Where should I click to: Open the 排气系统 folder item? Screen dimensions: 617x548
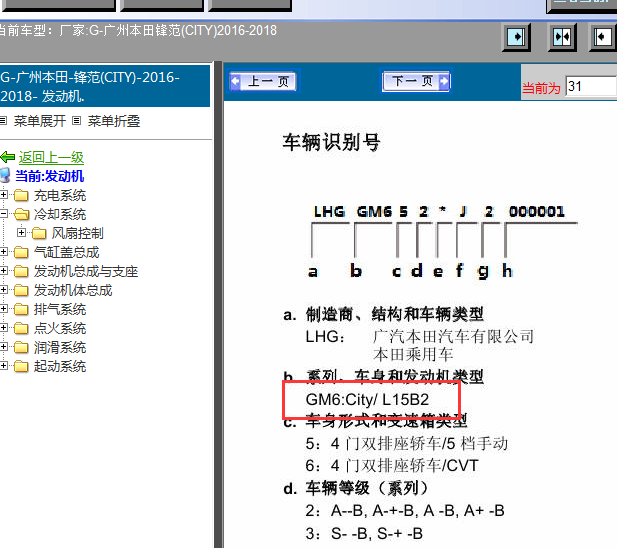coord(60,309)
